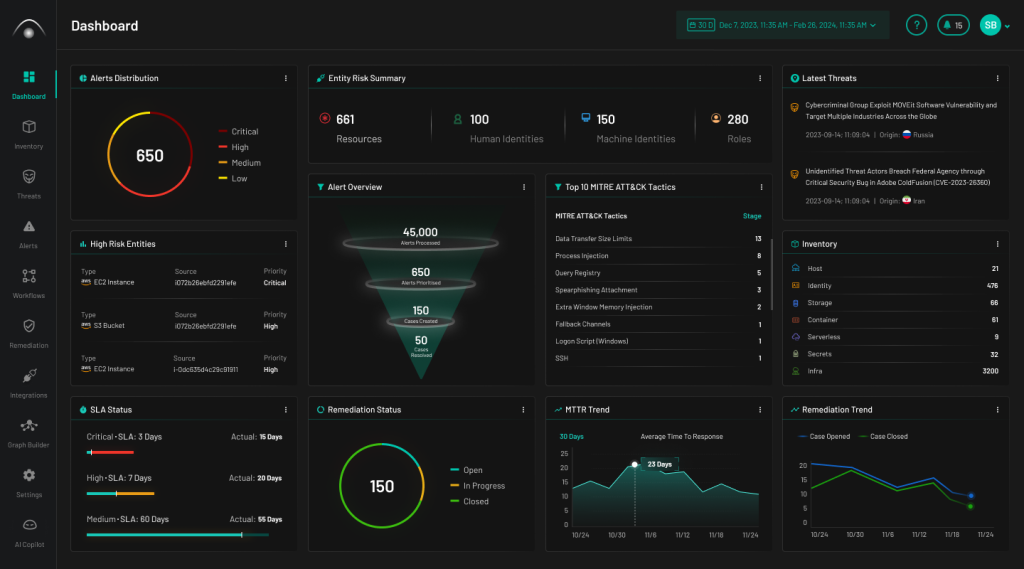Open SLA Status options menu

[x=285, y=410]
